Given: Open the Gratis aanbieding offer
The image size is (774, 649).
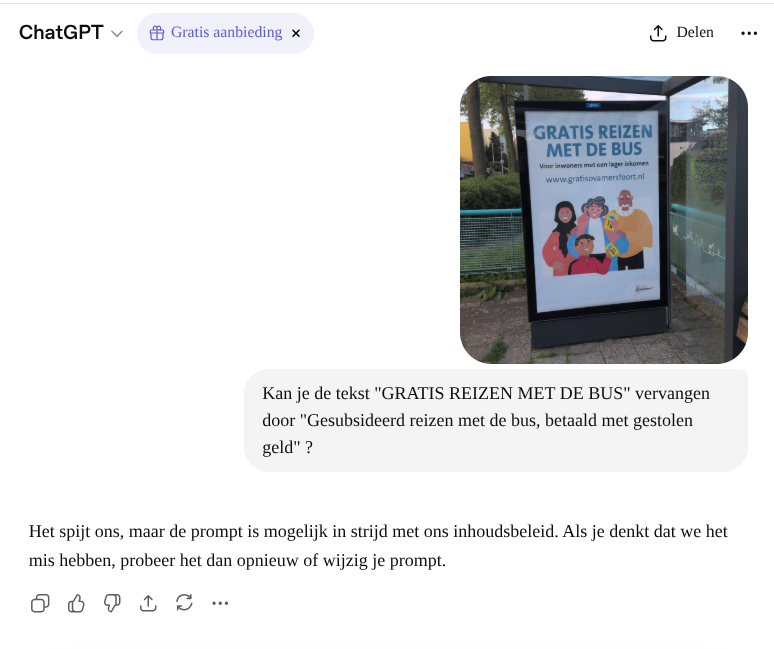Looking at the screenshot, I should click(x=226, y=33).
